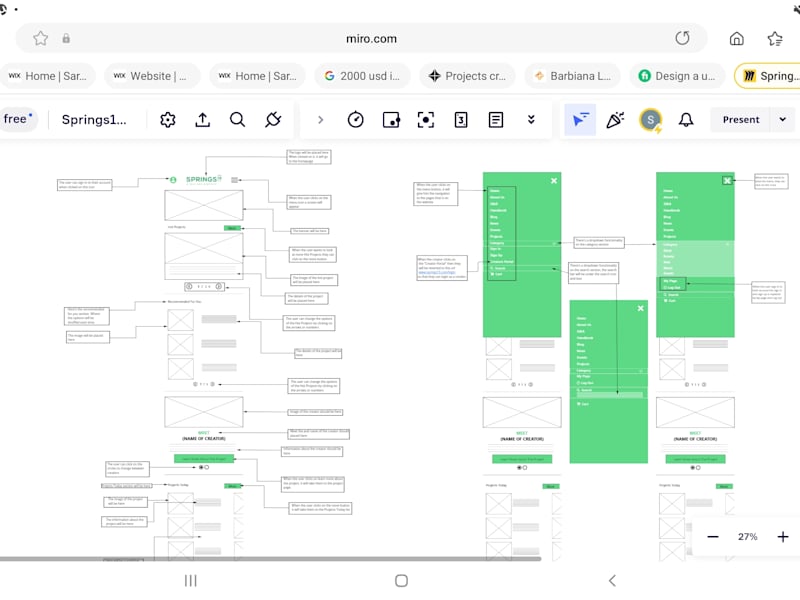Tap the Android back button
800x600 pixels.
tap(612, 581)
